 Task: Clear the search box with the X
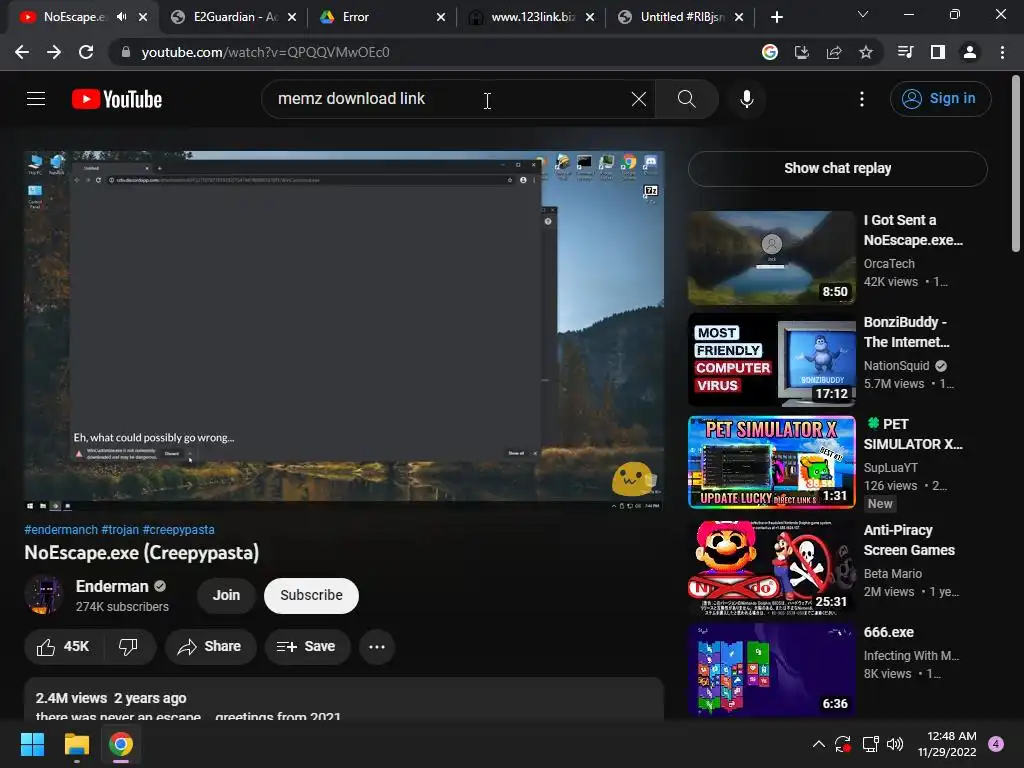(639, 99)
